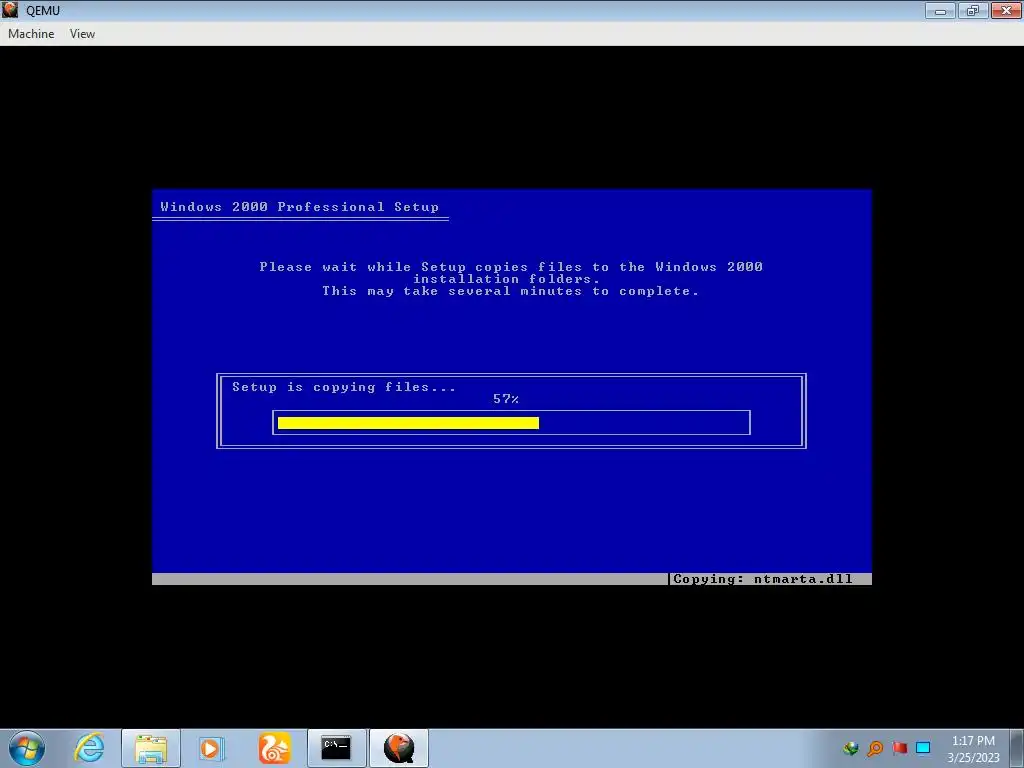Open Windows Media Player from taskbar

point(212,748)
